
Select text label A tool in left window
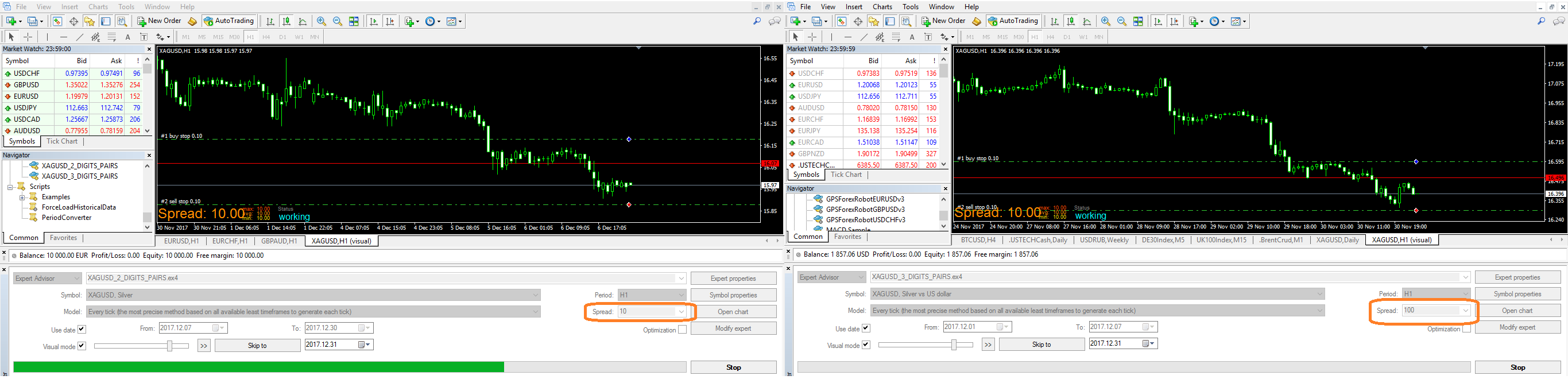coord(128,37)
